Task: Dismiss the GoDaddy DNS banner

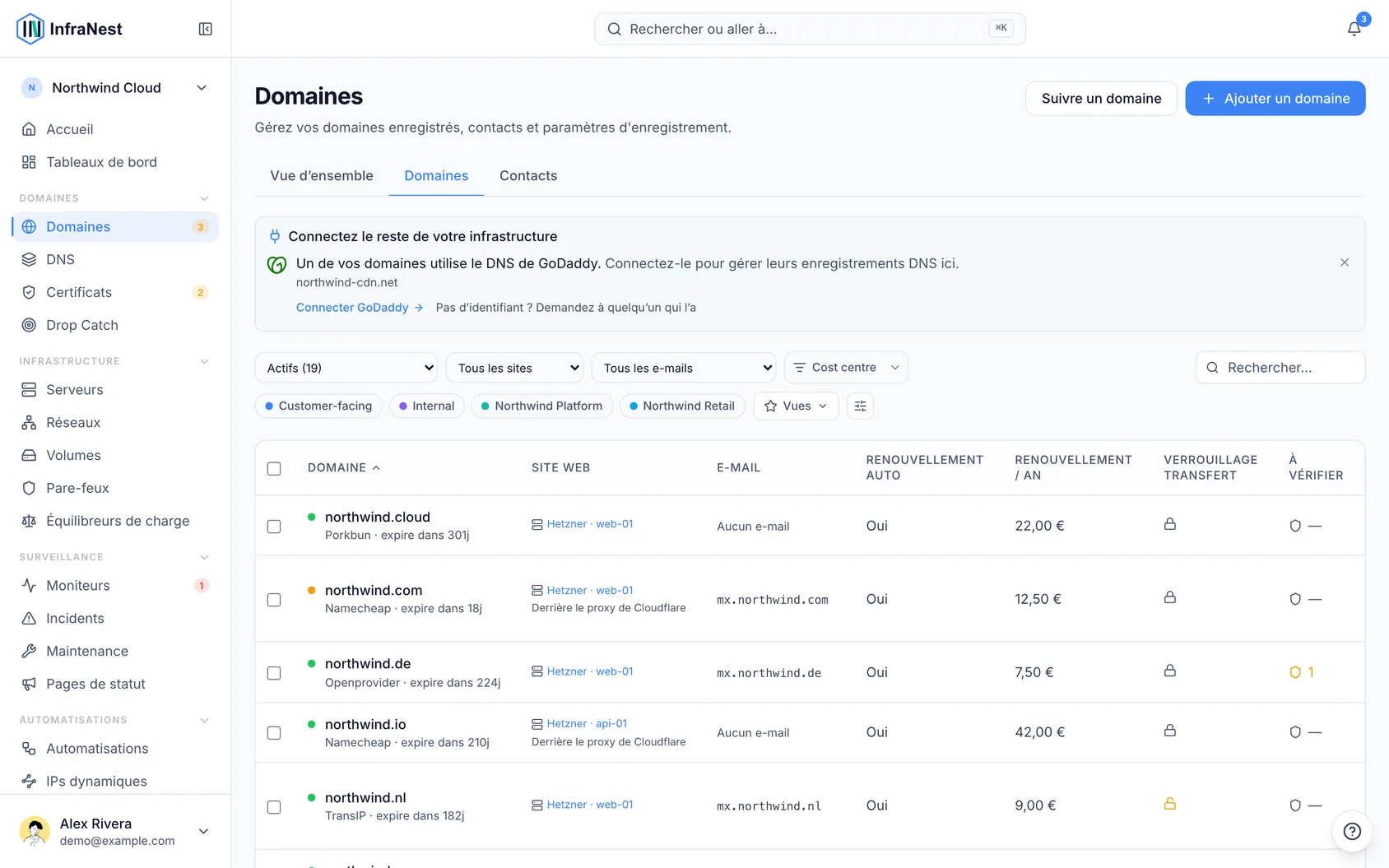Action: coord(1345,262)
